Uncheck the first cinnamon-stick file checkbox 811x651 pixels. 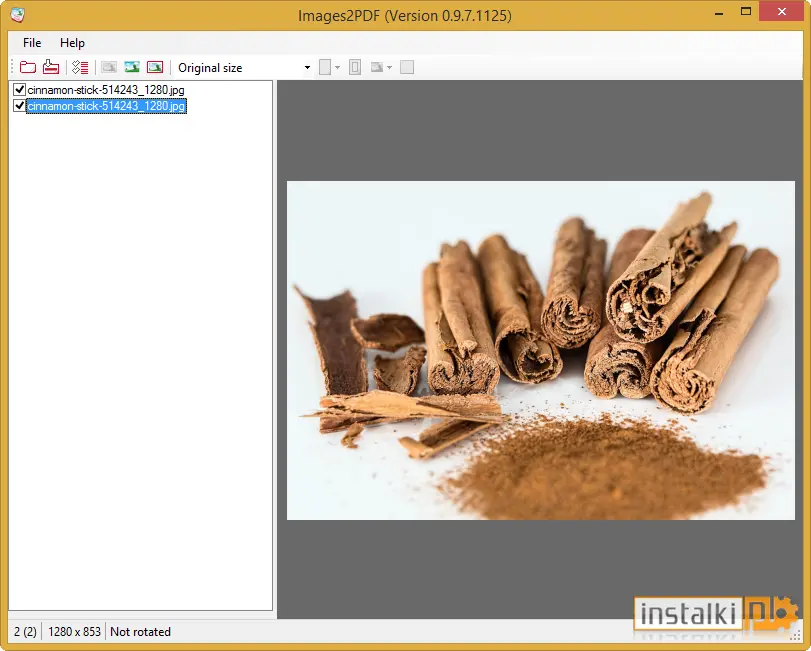coord(20,89)
